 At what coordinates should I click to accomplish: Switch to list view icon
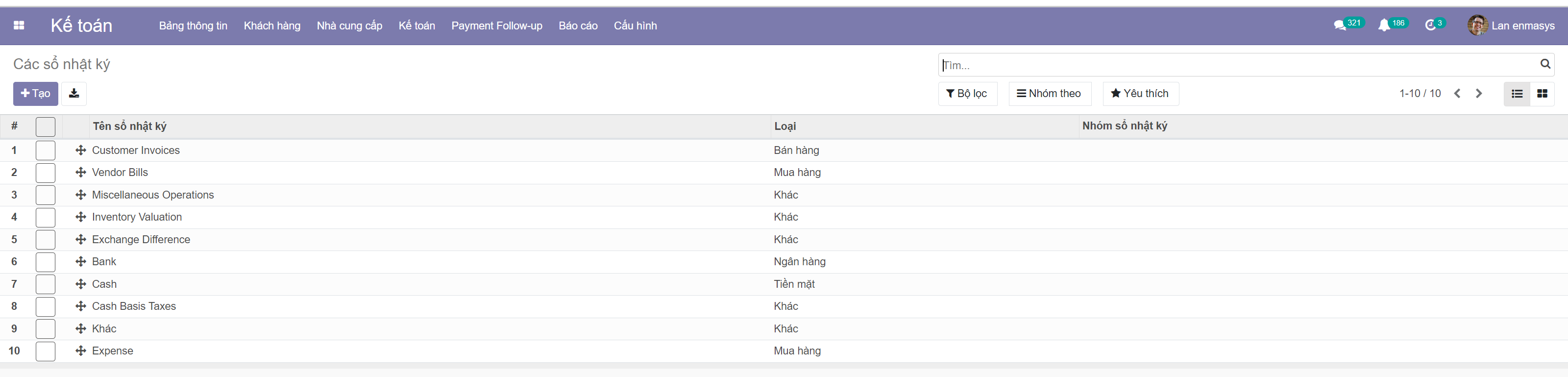[1517, 94]
